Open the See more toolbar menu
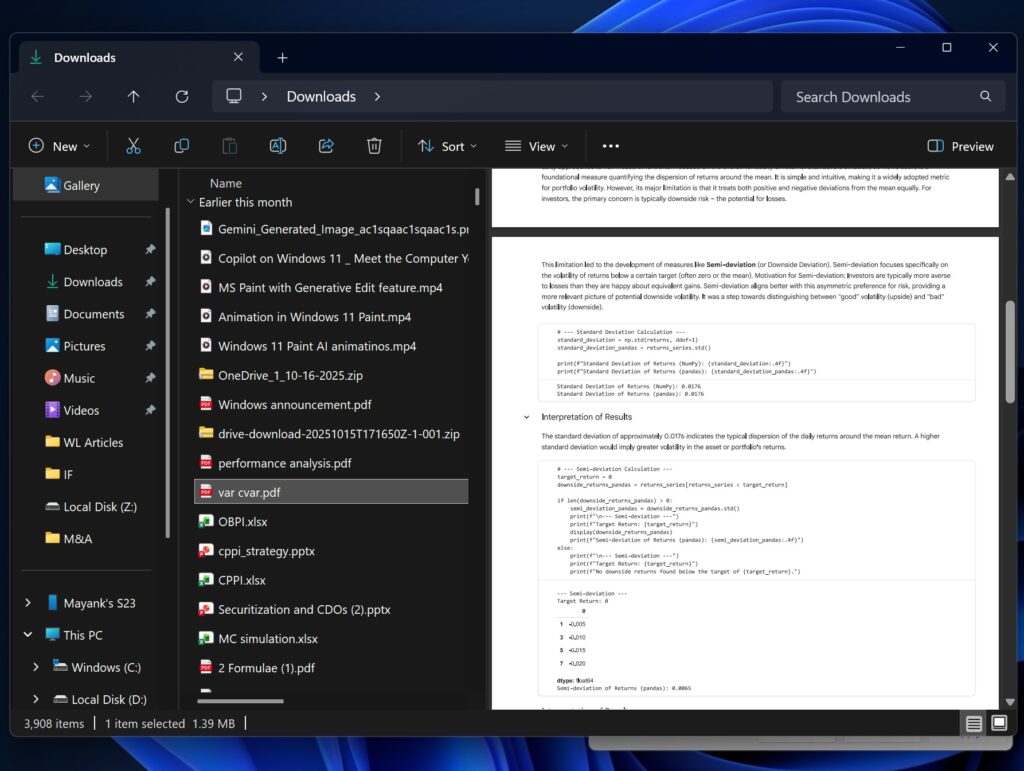 coord(610,146)
